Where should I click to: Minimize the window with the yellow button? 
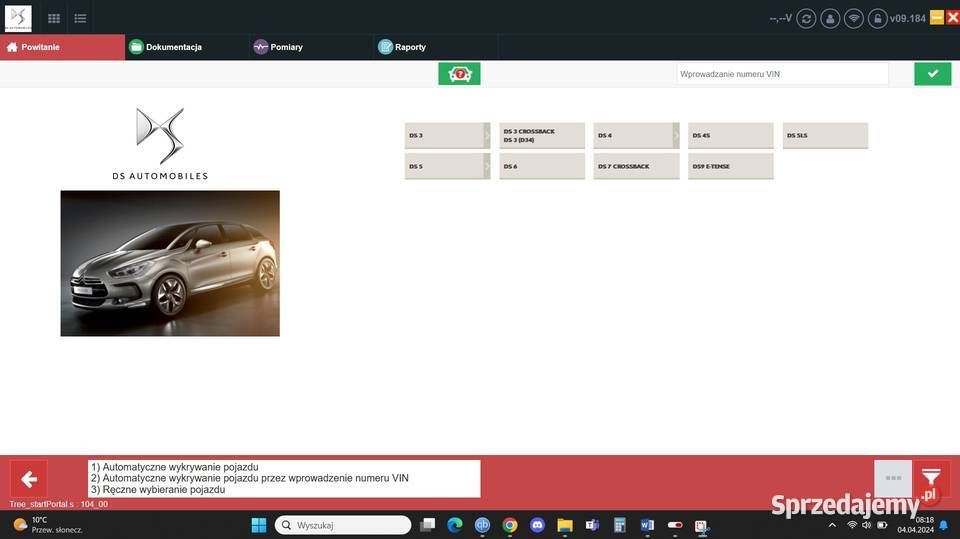coord(937,17)
